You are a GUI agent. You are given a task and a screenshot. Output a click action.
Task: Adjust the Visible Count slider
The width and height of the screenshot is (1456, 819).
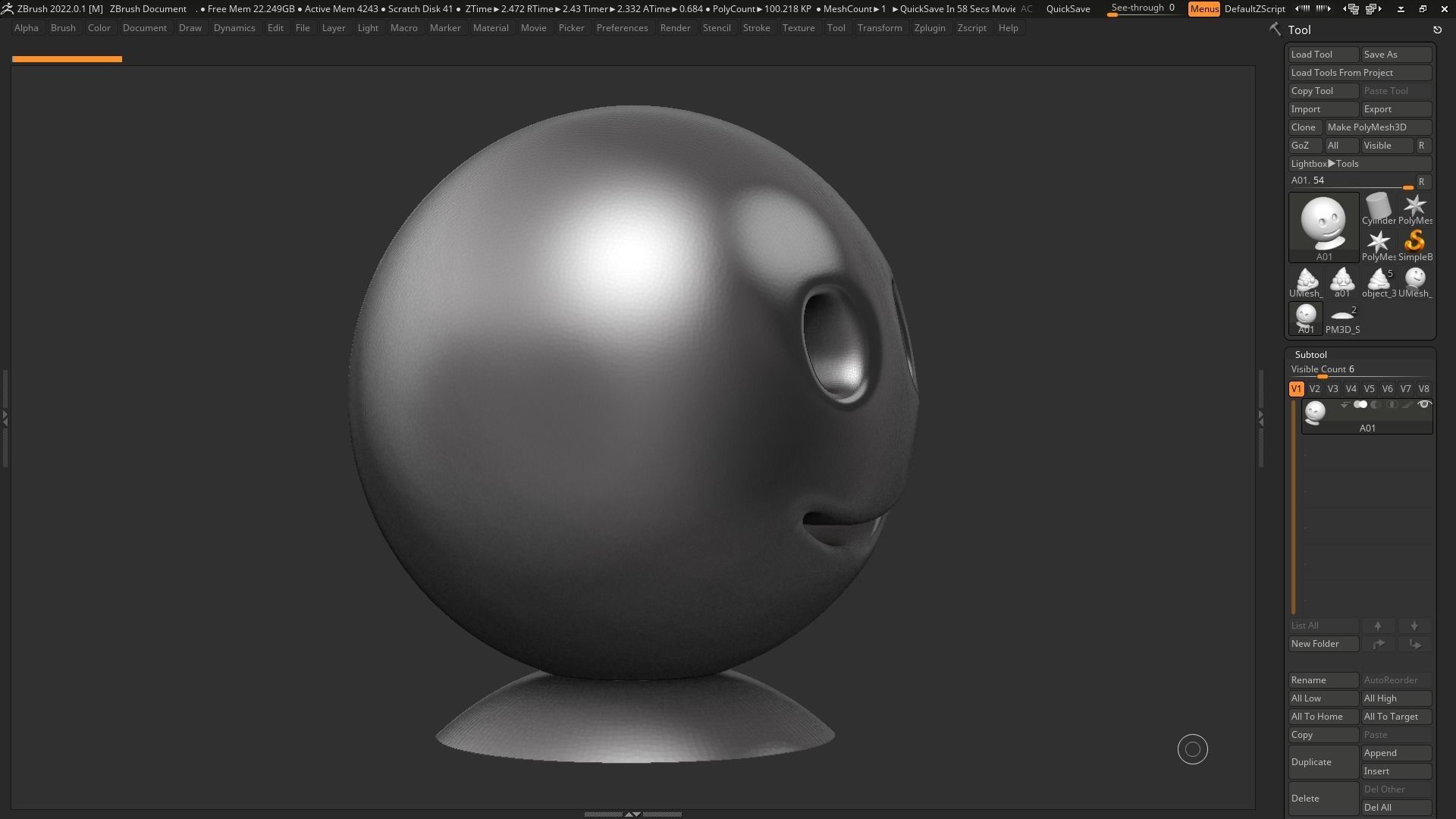click(1360, 370)
